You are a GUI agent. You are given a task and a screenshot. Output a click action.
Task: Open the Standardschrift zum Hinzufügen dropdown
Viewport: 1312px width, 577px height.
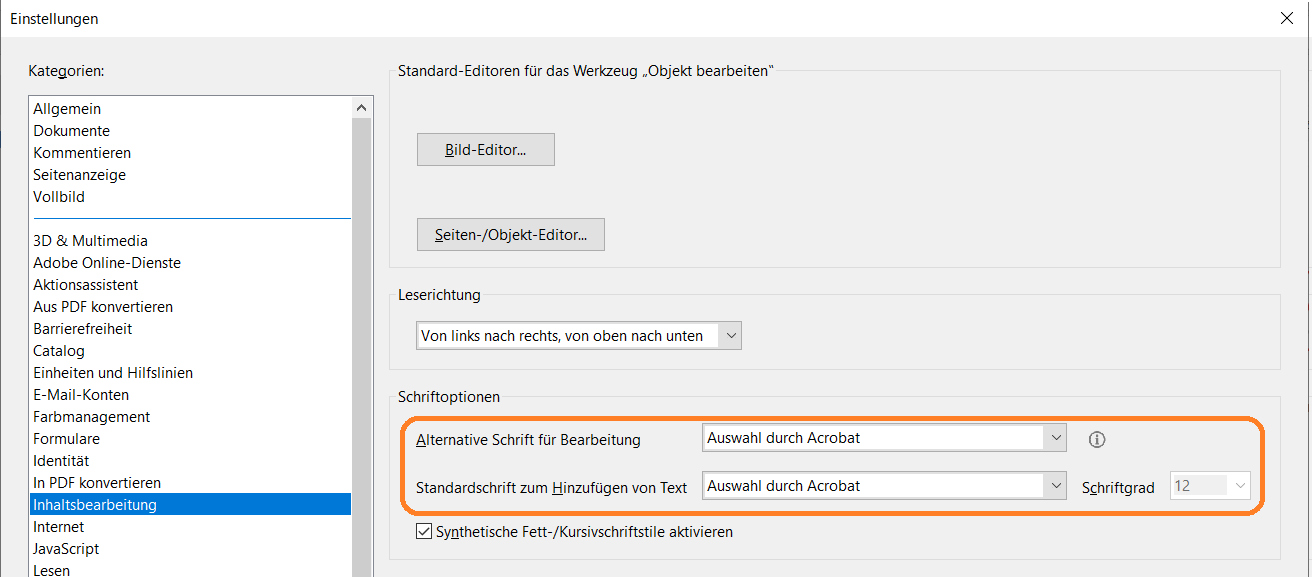tap(1055, 486)
